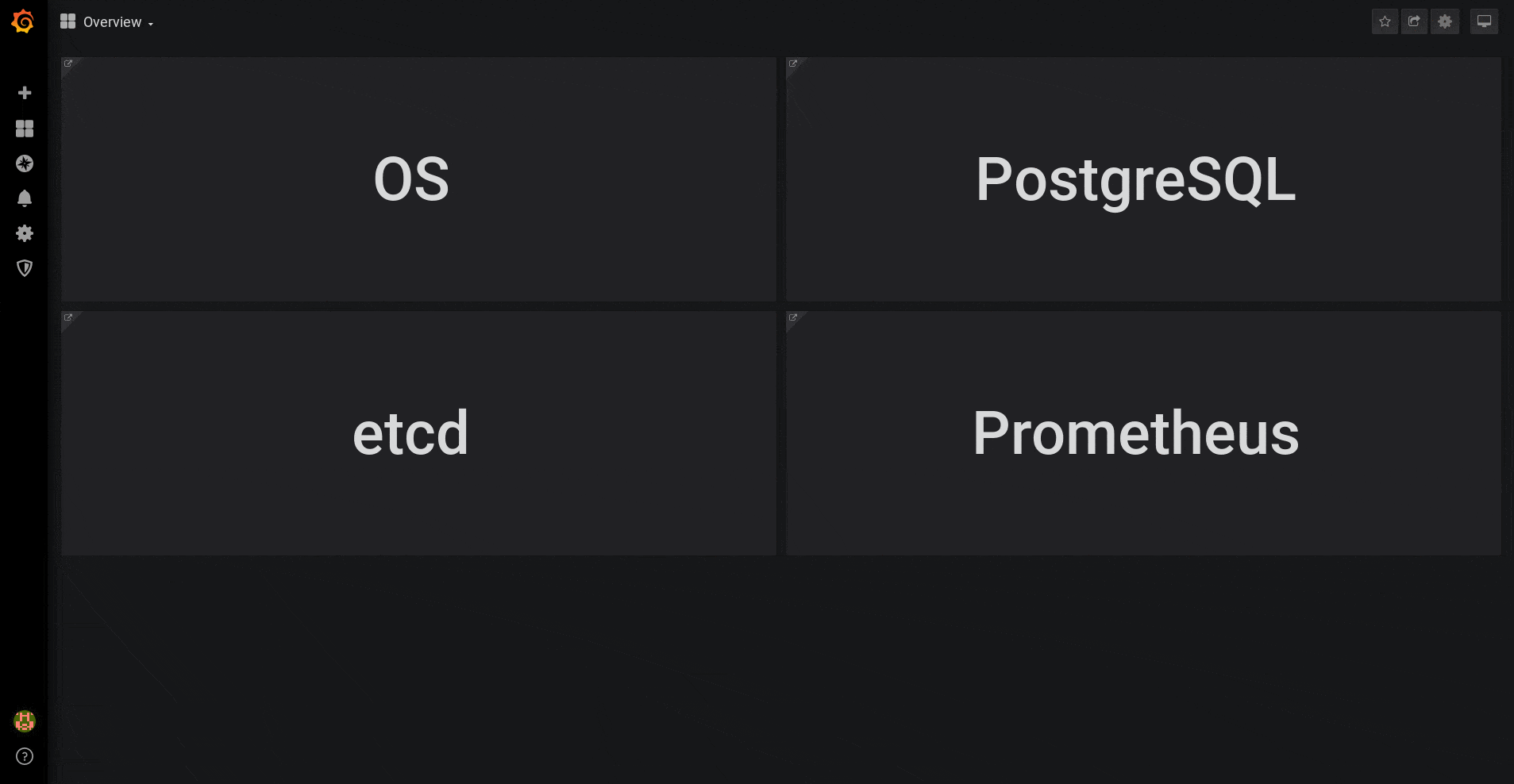Click the Grafana logo
Image resolution: width=1514 pixels, height=784 pixels.
[23, 21]
